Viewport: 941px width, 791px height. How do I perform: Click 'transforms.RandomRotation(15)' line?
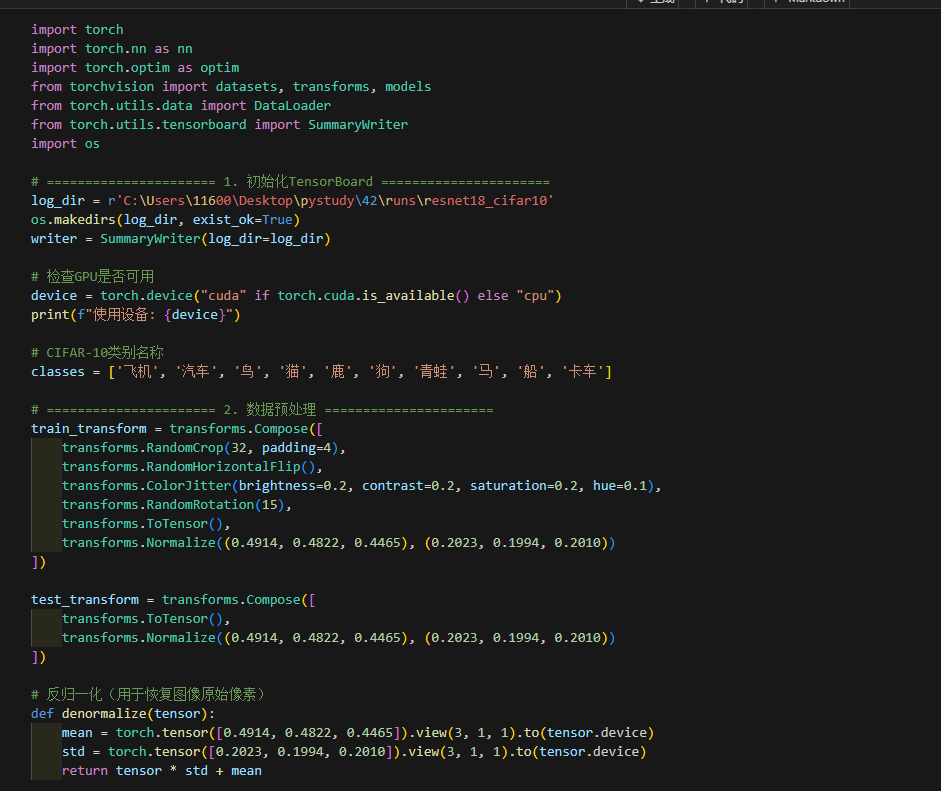pyautogui.click(x=176, y=505)
